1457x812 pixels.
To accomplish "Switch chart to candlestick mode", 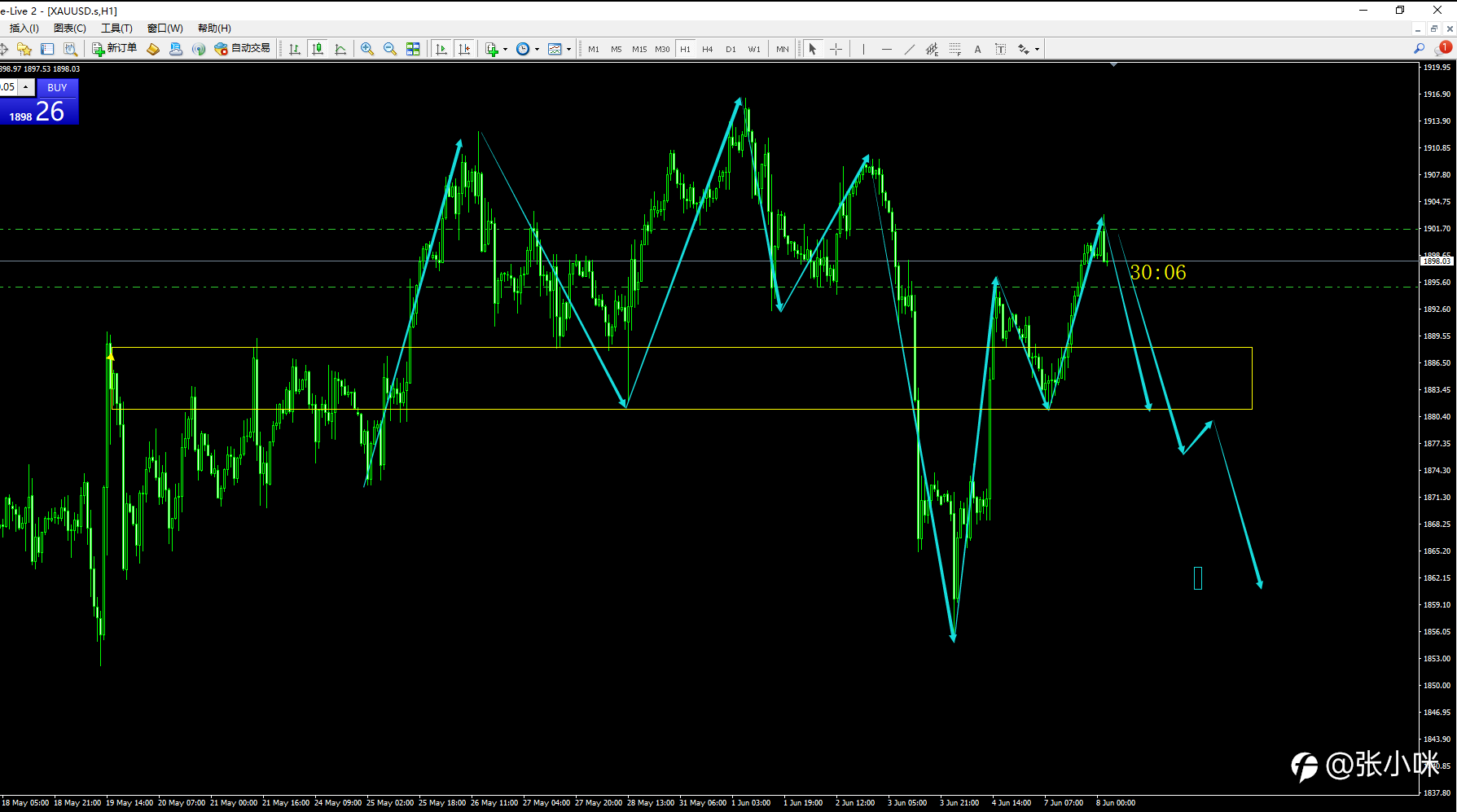I will pos(318,49).
